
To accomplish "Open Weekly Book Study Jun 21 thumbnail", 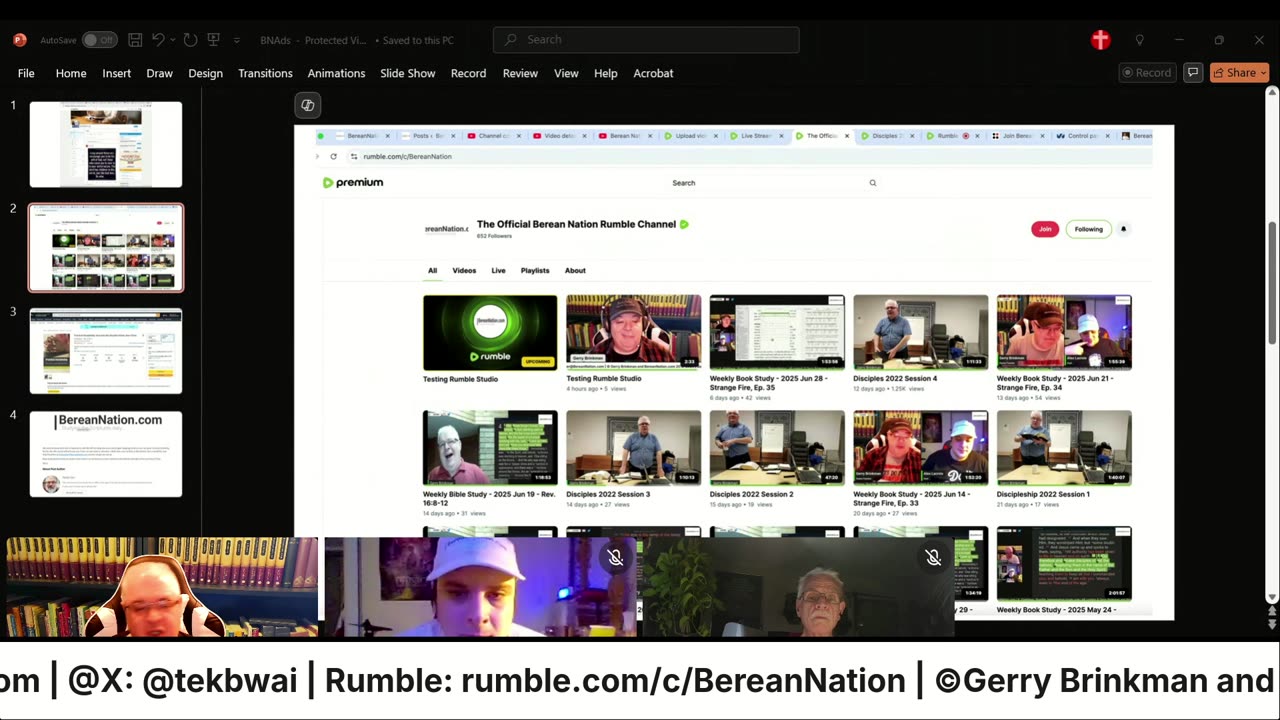I will [1064, 332].
